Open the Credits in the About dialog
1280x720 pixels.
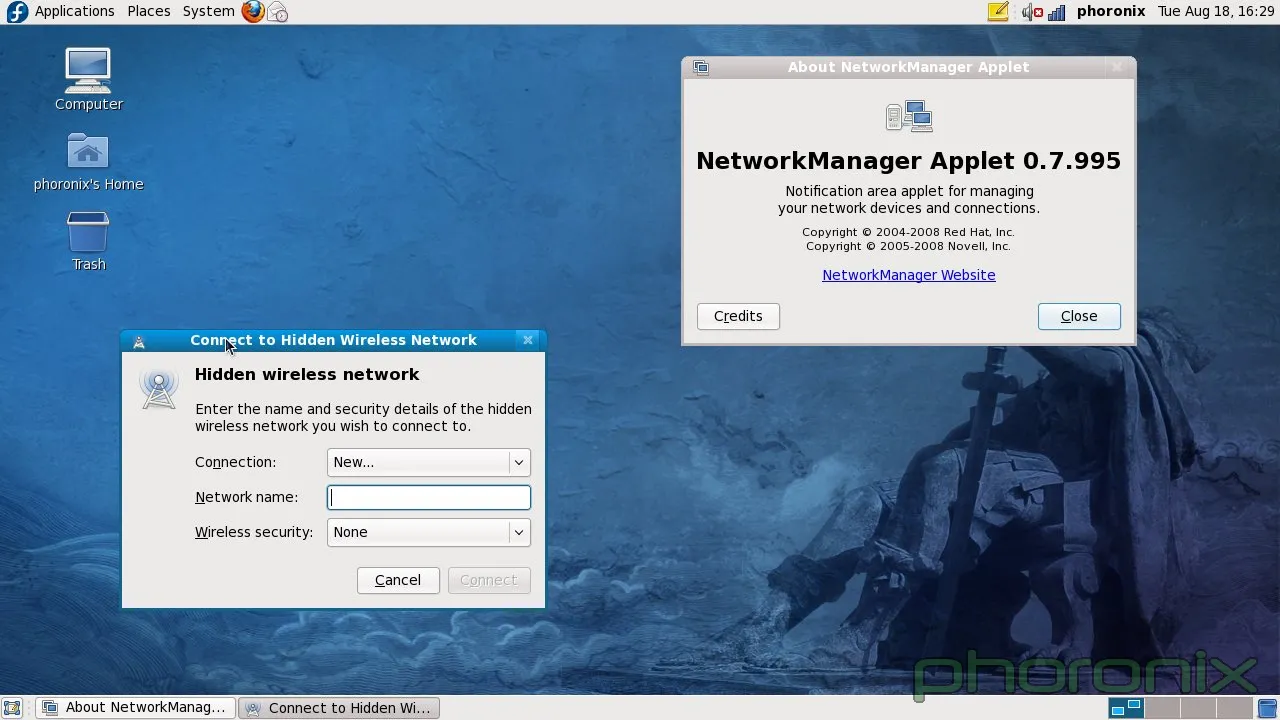(738, 316)
